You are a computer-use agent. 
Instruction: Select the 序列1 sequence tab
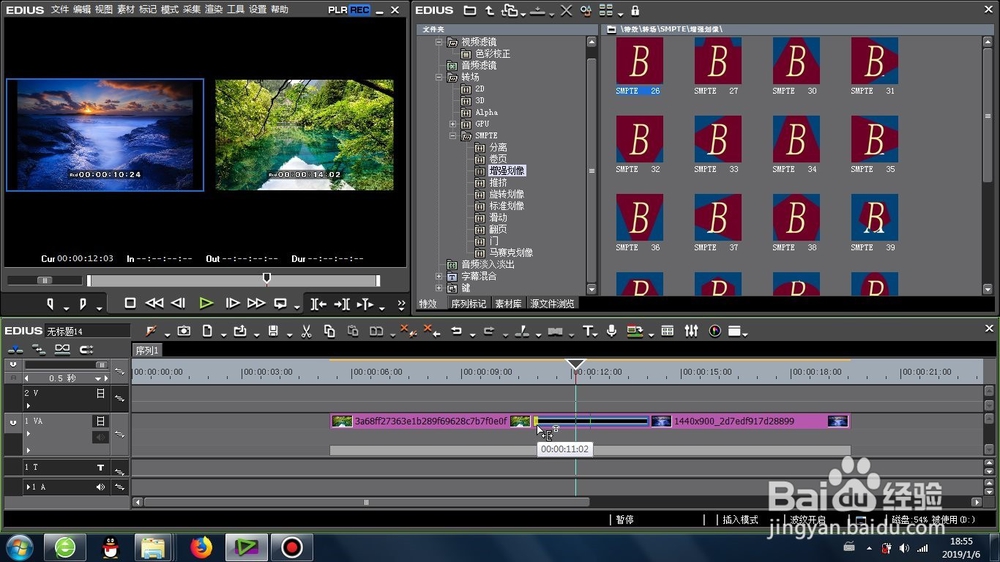(x=147, y=350)
